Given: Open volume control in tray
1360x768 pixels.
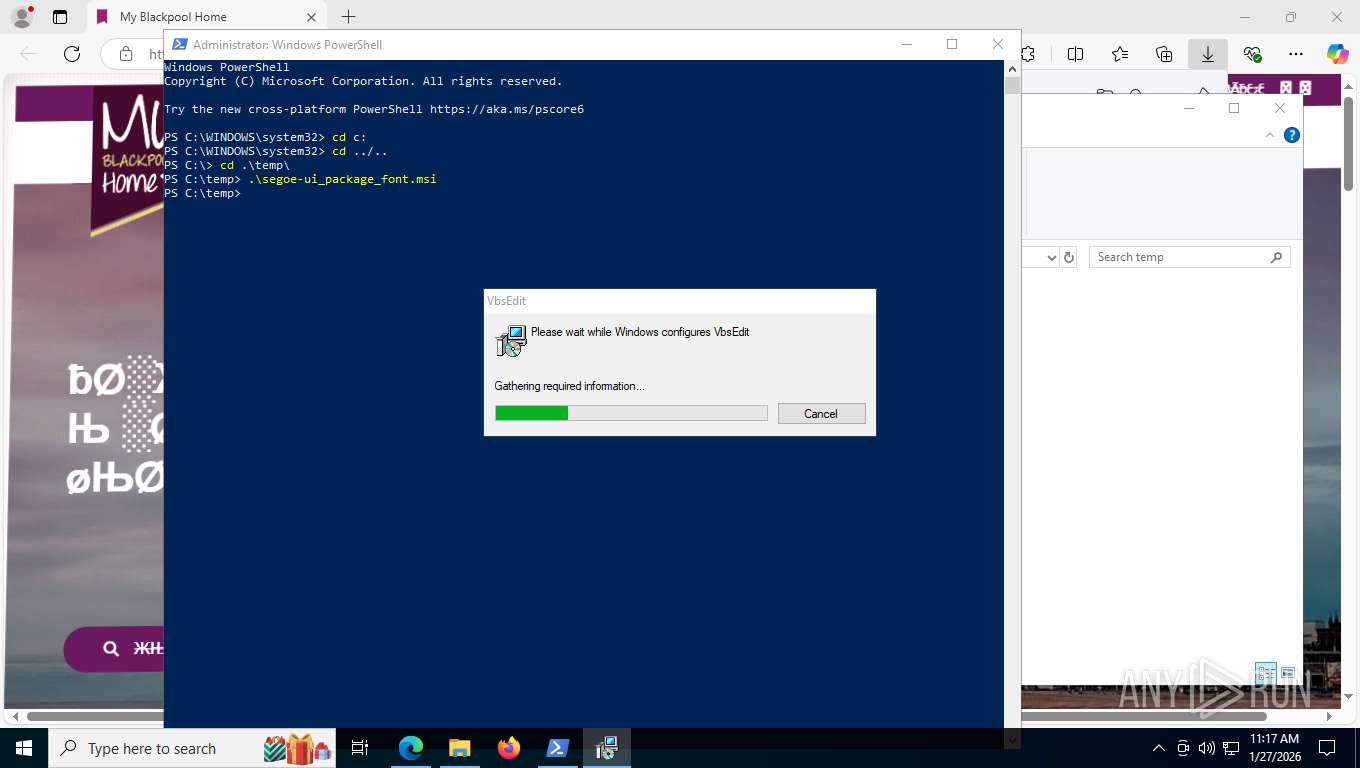Looking at the screenshot, I should point(1206,748).
